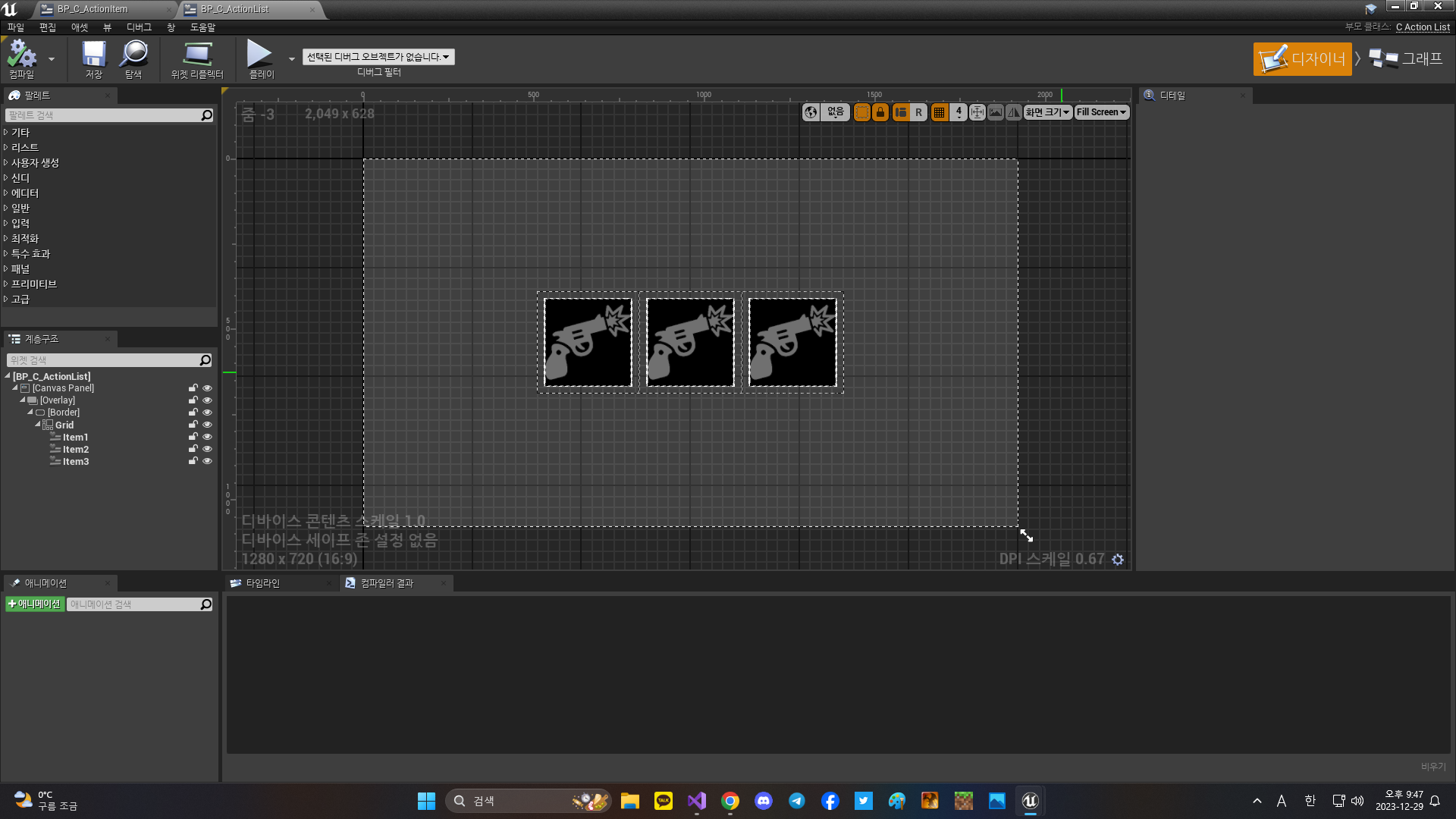Screen dimensions: 1456x819
Task: Open the debug object filter dropdown
Action: point(378,57)
